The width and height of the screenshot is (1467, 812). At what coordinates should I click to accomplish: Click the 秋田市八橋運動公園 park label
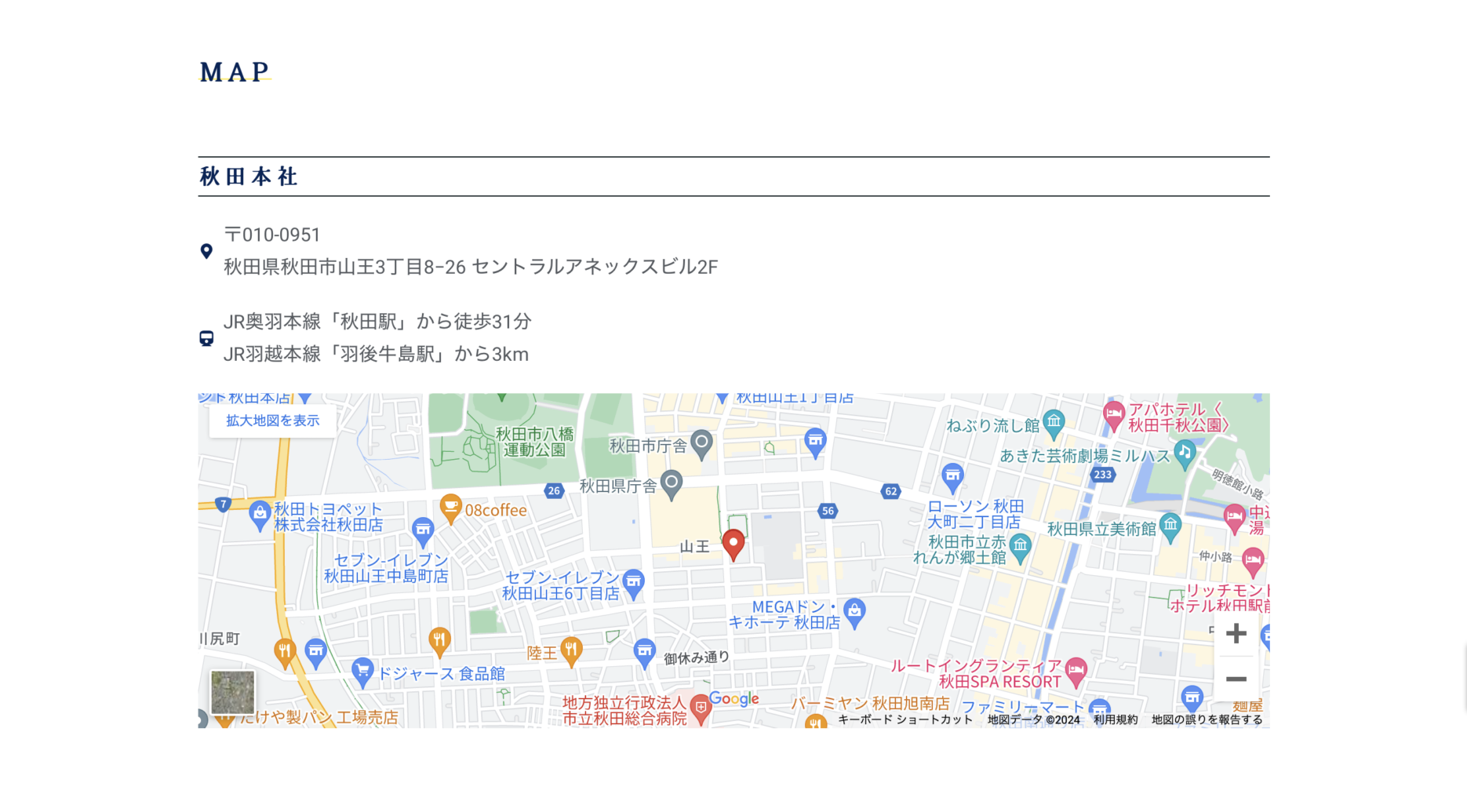535,442
